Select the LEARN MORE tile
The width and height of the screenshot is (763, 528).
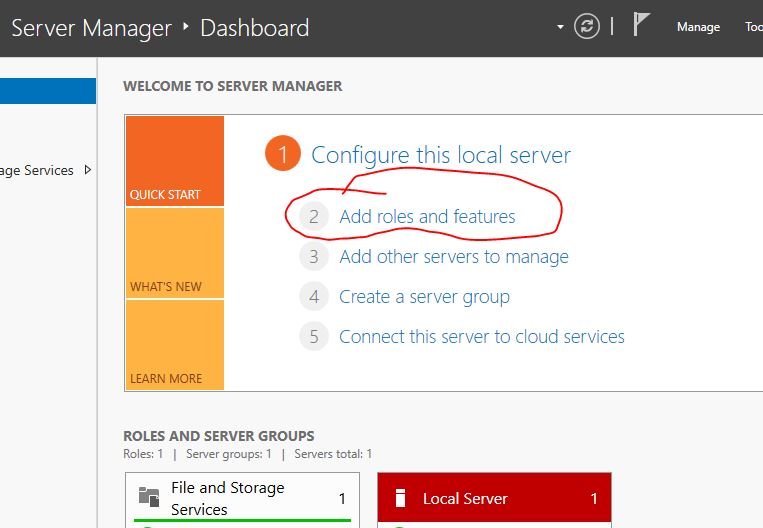point(175,345)
